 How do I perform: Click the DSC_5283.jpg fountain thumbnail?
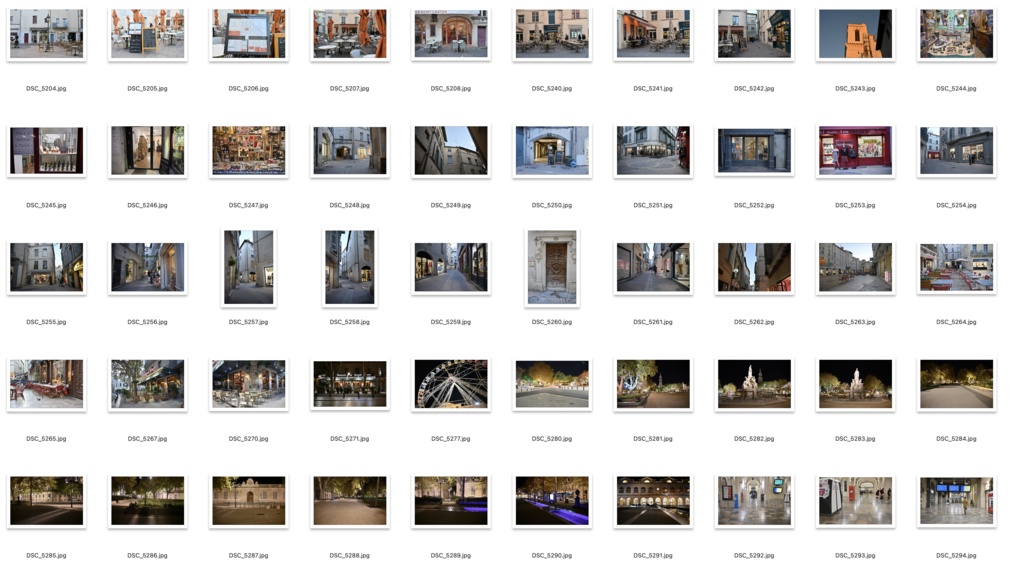(x=856, y=384)
